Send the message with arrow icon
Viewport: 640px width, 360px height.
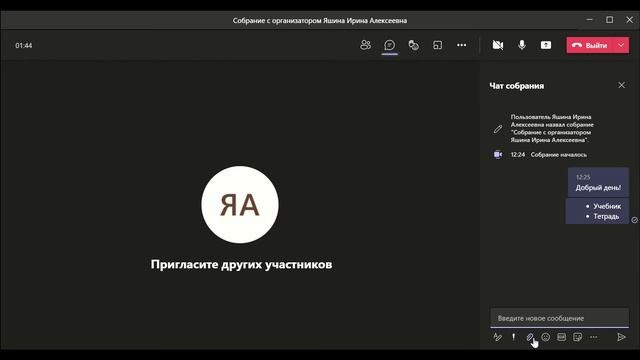pos(621,337)
